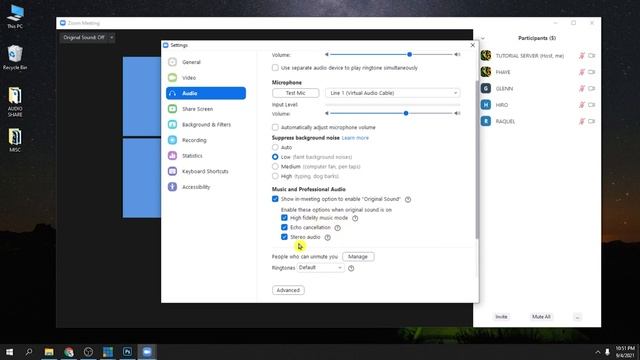Image resolution: width=640 pixels, height=360 pixels.
Task: Open Statistics settings section
Action: 206,156
